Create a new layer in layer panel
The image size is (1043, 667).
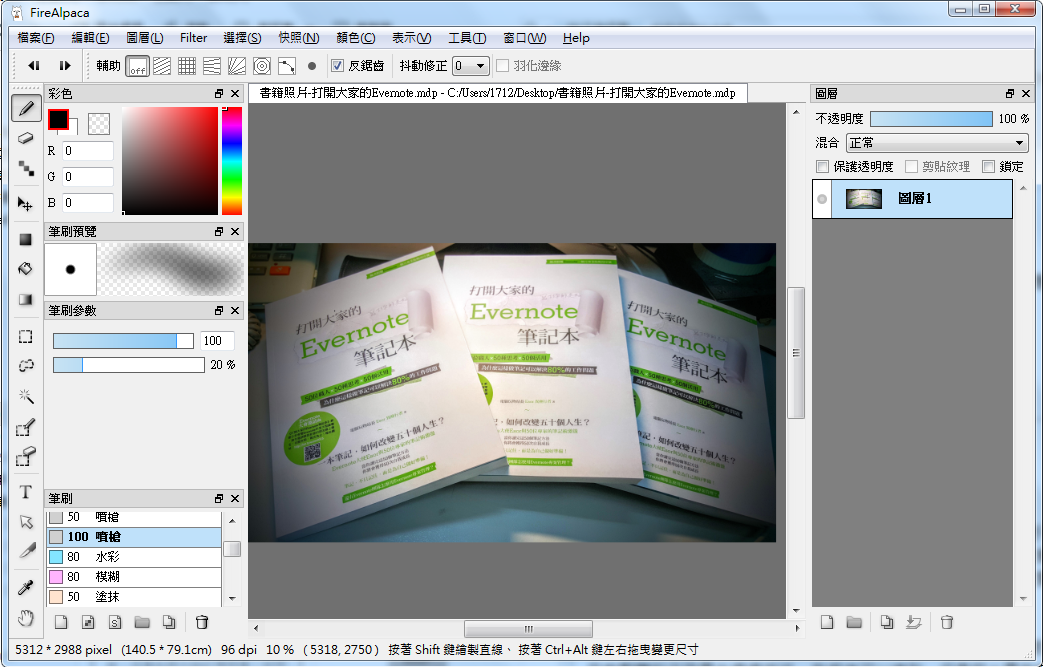pyautogui.click(x=827, y=622)
